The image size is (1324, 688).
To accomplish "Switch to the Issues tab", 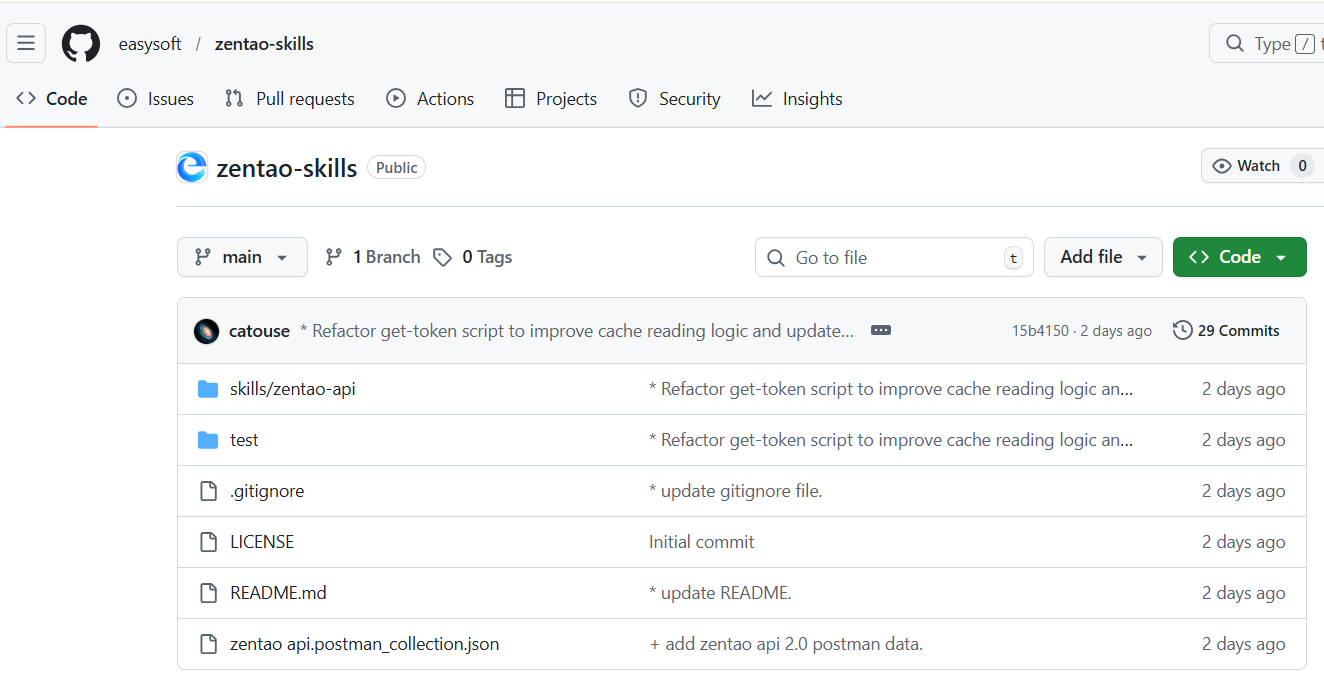I will 156,99.
